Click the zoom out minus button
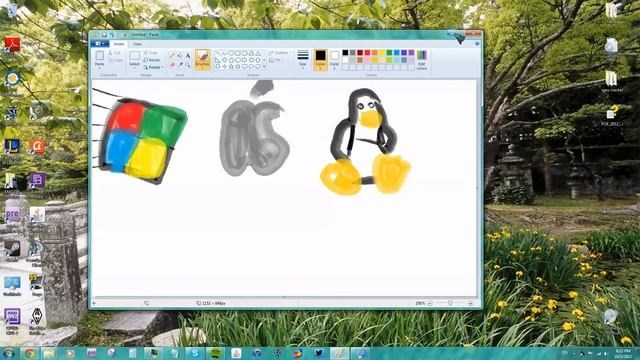640x360 pixels. (430, 303)
